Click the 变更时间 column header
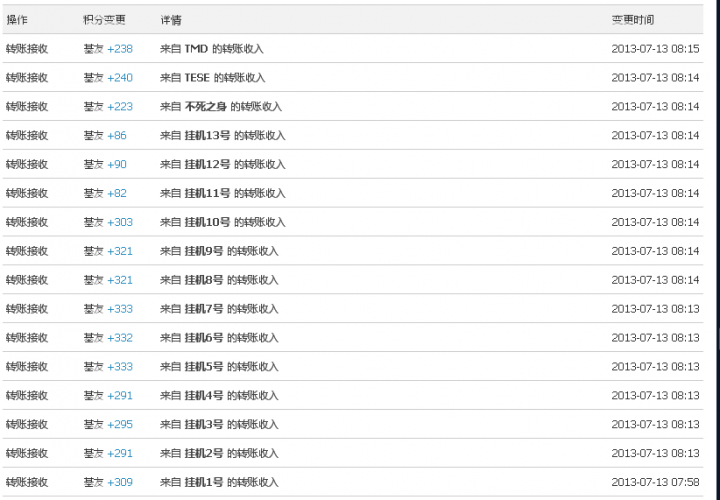The height and width of the screenshot is (500, 720). coord(633,20)
